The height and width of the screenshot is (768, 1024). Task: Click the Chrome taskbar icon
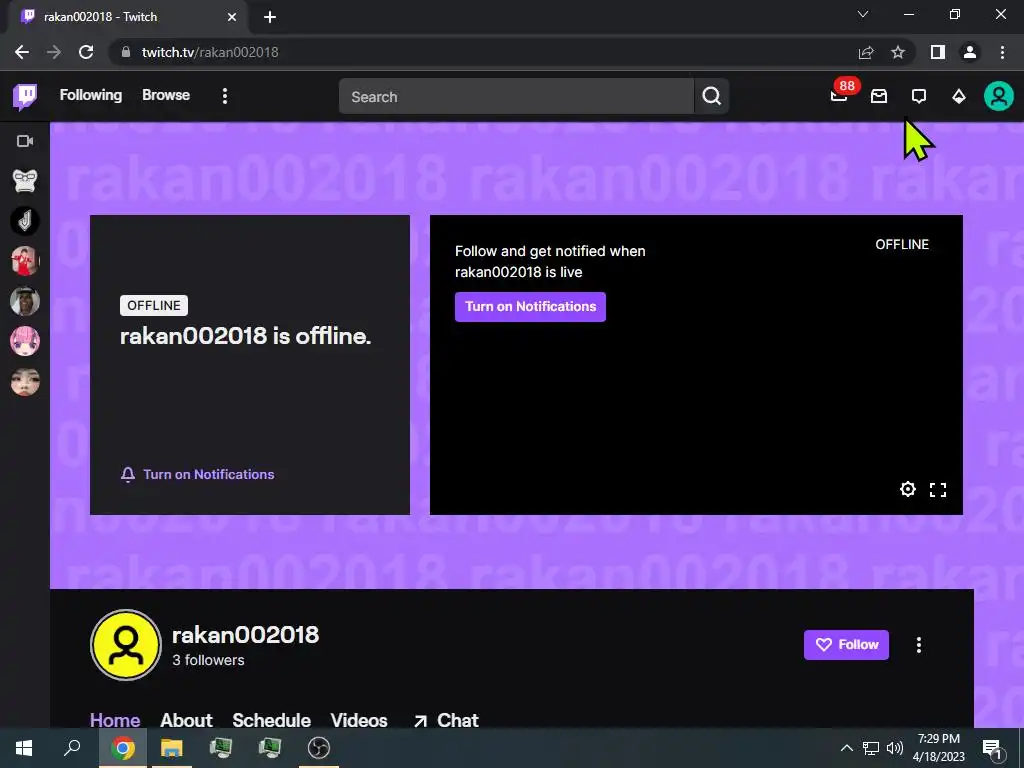pyautogui.click(x=122, y=748)
